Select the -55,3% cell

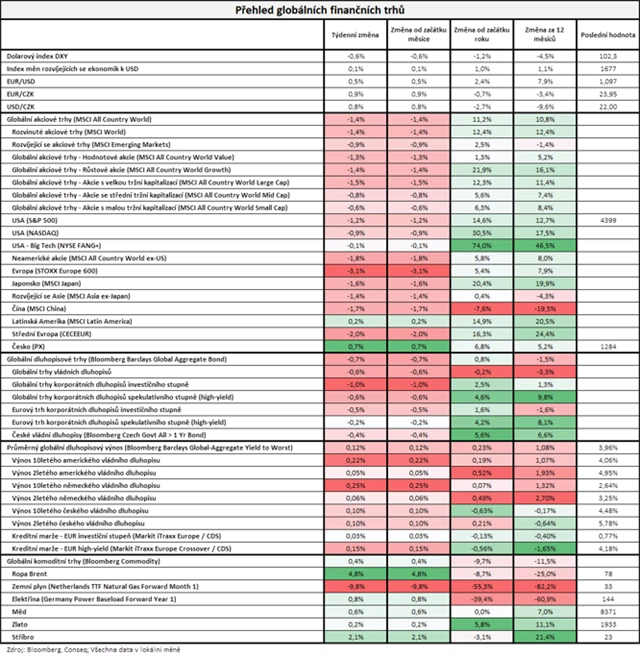[480, 586]
